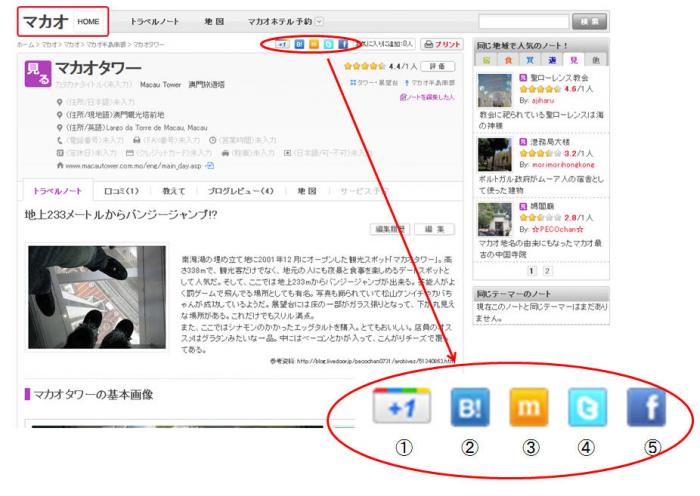This screenshot has height=496, width=700.
Task: Select the 見 tab in the popular notes panel
Action: (574, 60)
